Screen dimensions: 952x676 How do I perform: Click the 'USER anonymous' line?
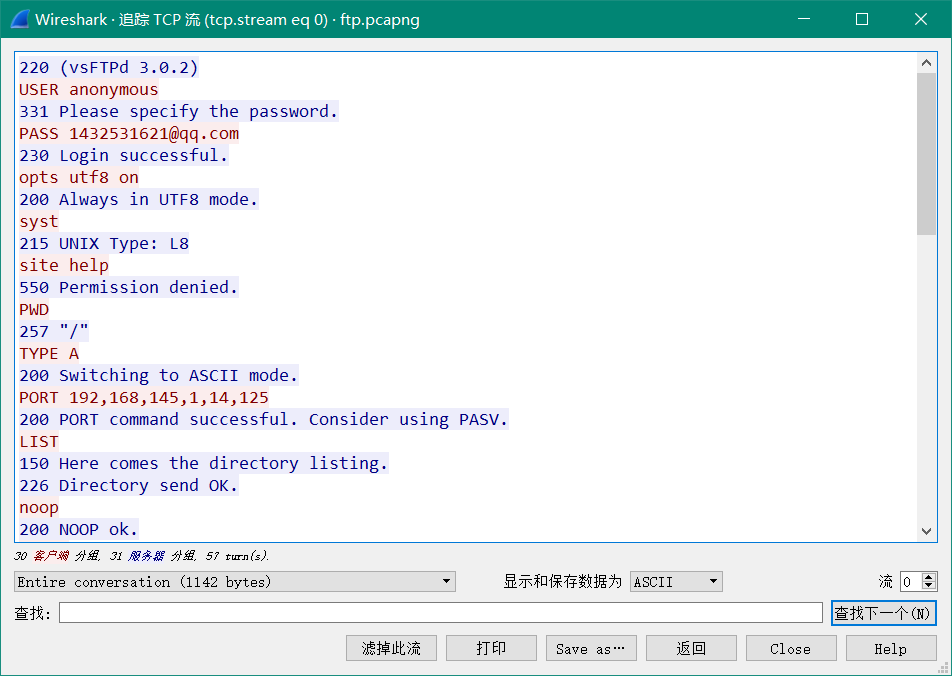[x=89, y=89]
